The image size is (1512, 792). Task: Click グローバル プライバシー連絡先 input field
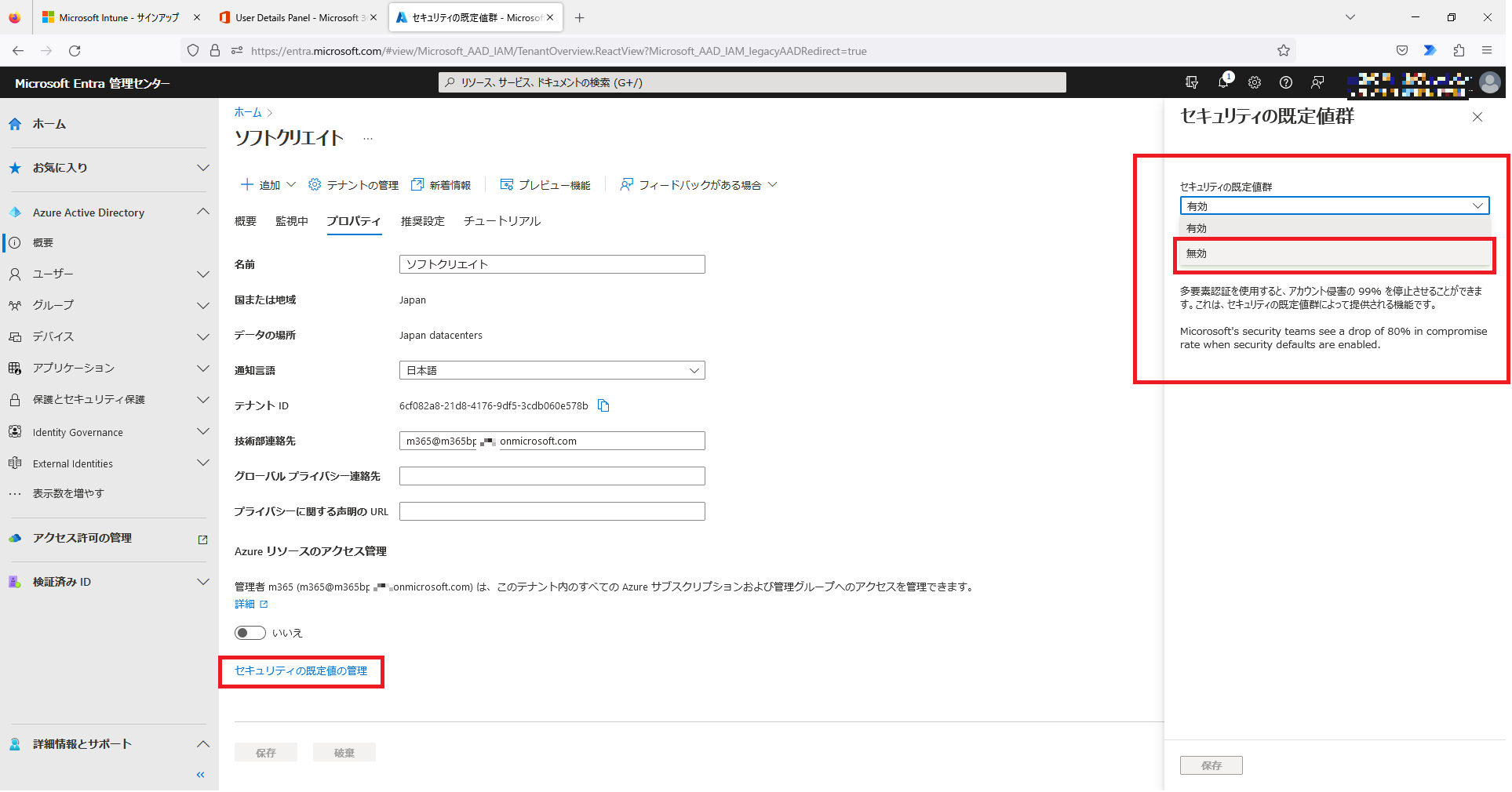pos(552,476)
